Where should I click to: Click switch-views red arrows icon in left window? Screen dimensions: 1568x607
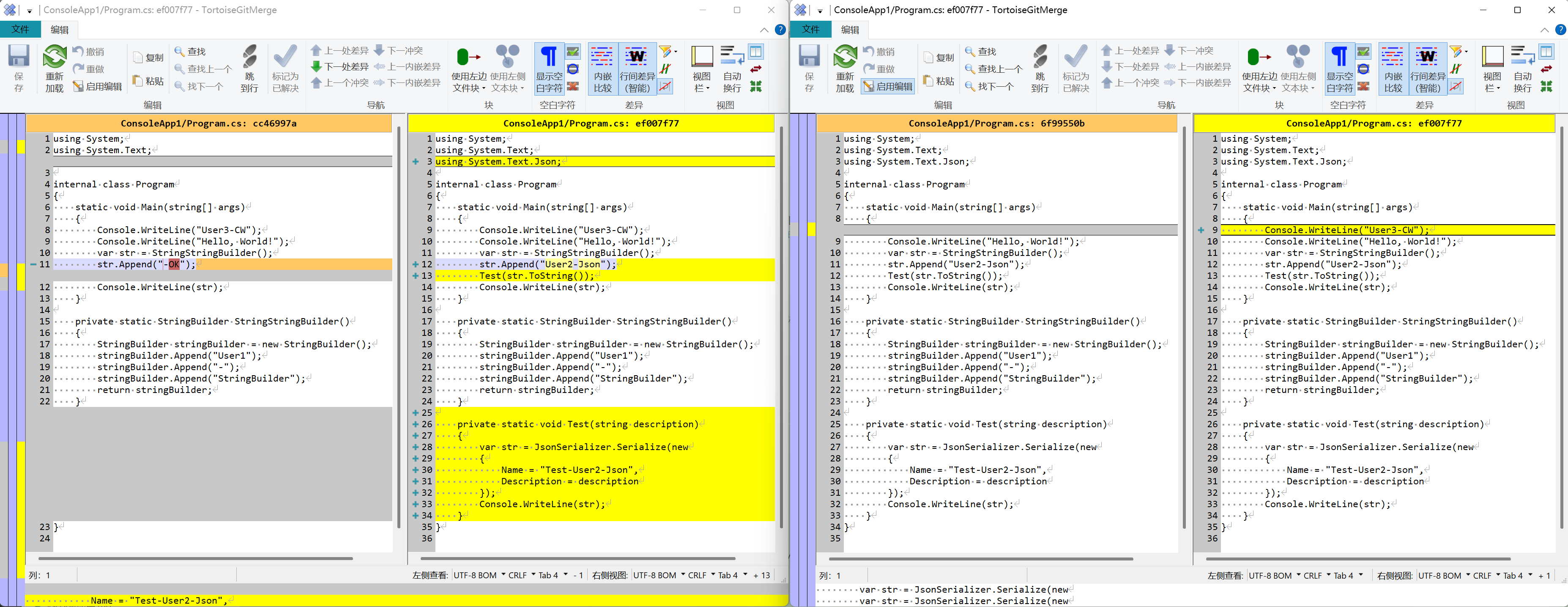(755, 69)
